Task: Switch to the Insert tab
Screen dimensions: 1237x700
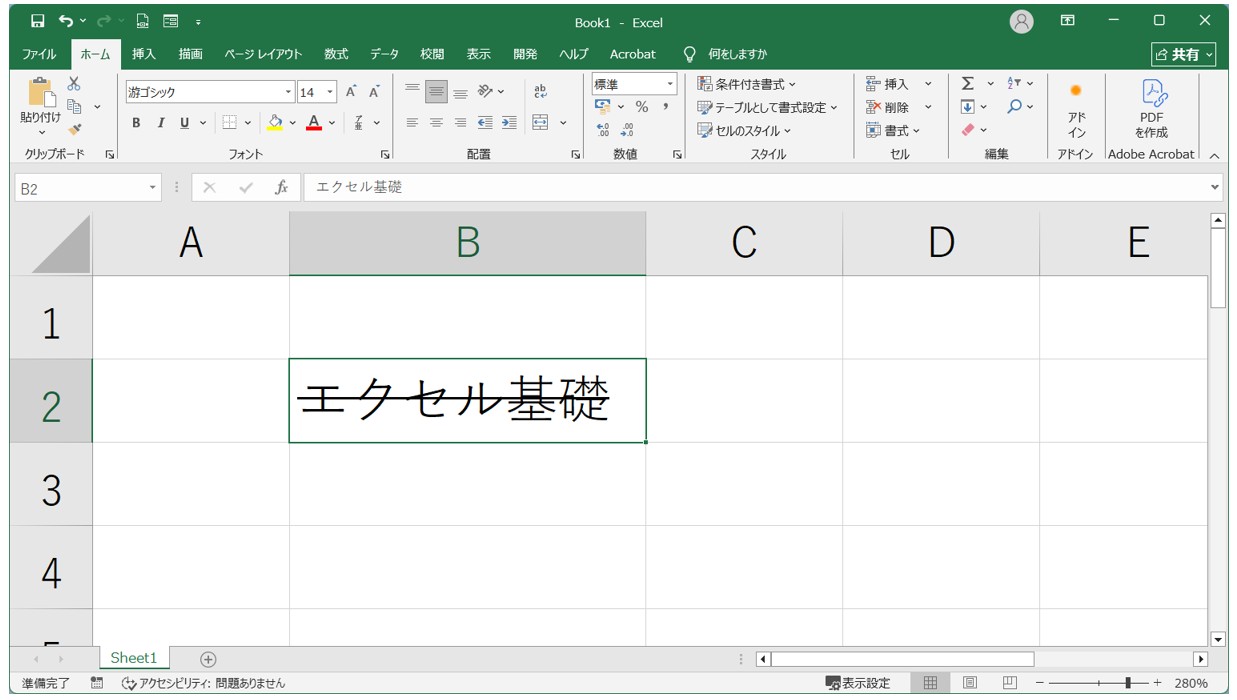Action: pyautogui.click(x=144, y=54)
